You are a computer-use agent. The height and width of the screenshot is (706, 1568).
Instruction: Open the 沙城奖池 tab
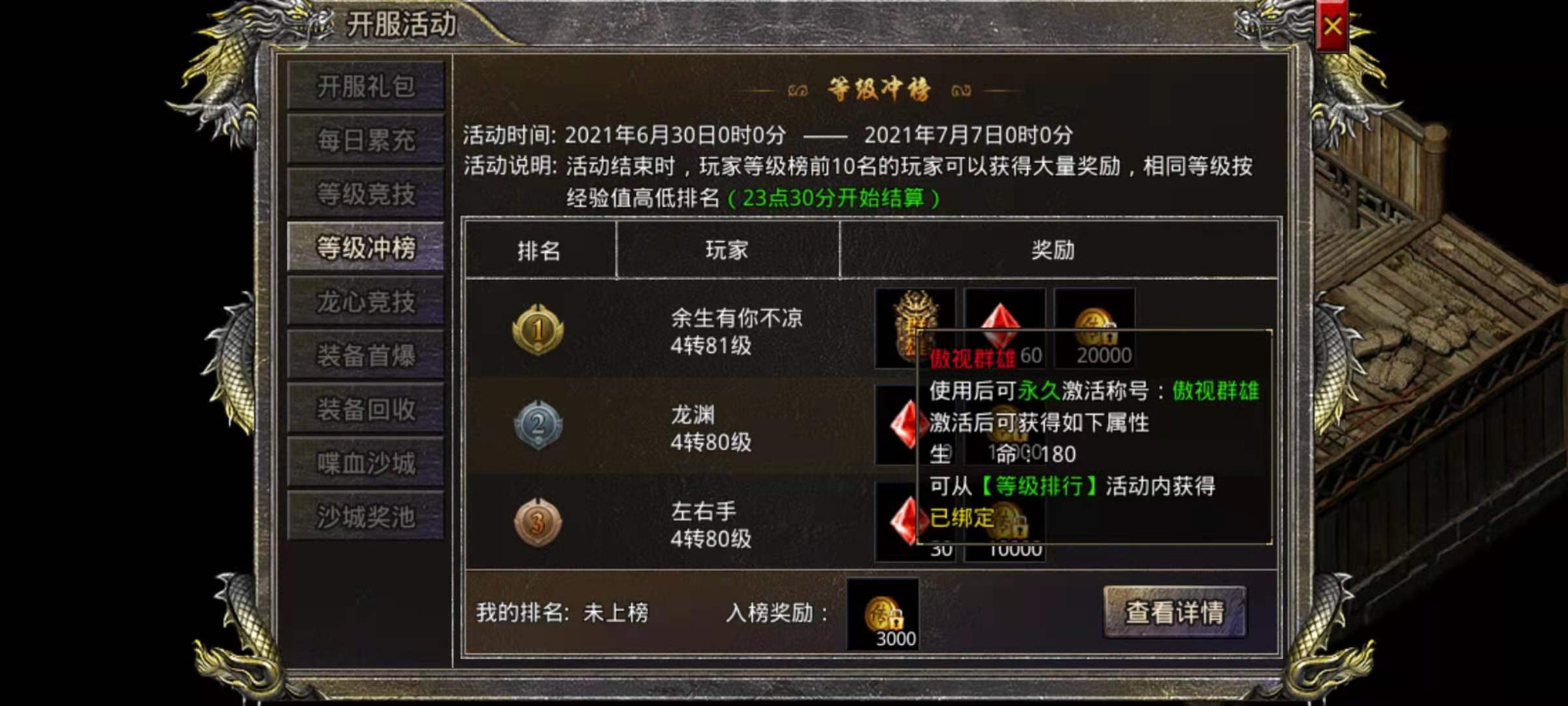pyautogui.click(x=366, y=516)
